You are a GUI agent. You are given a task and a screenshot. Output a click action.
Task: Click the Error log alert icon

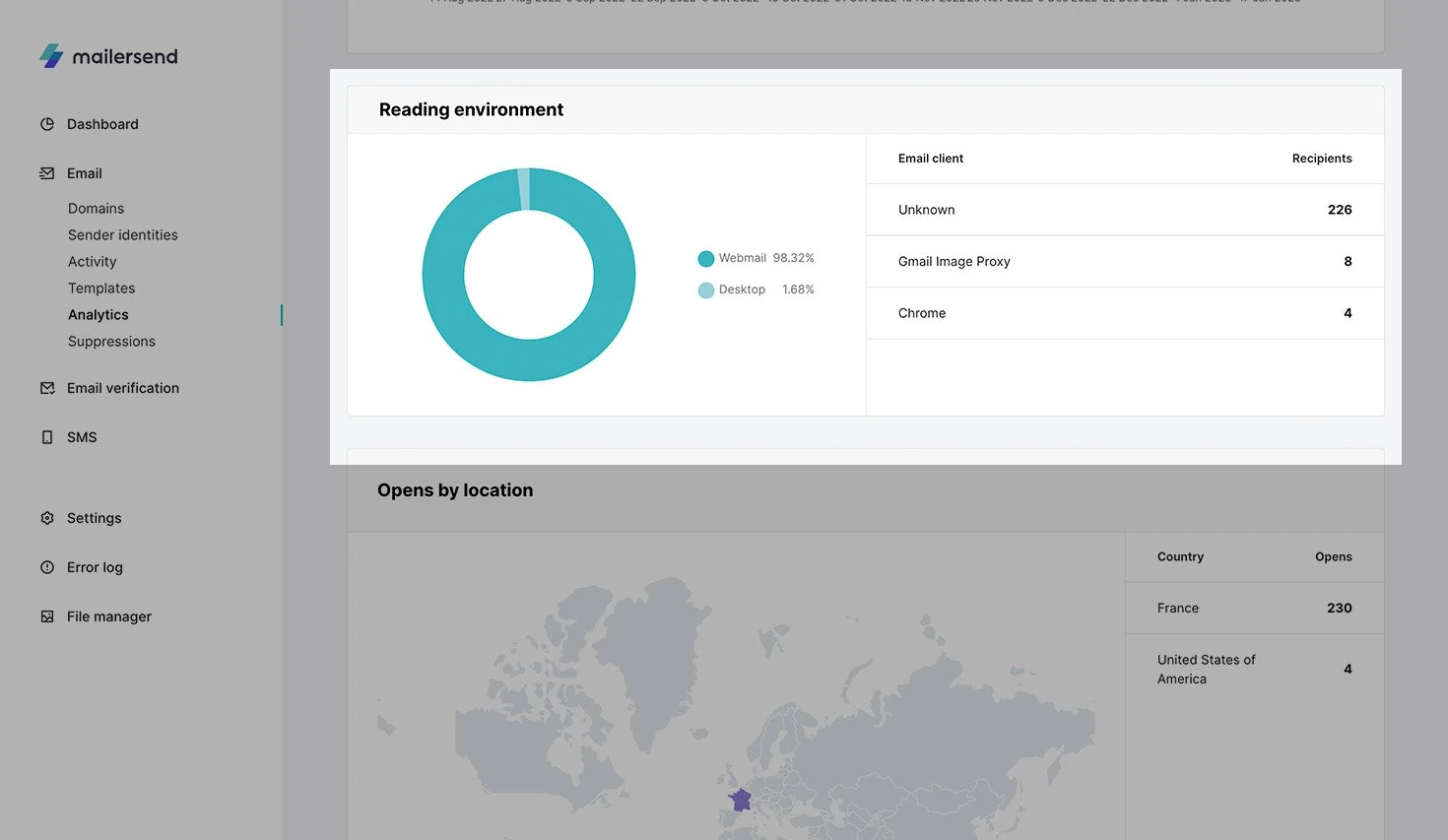[x=47, y=567]
